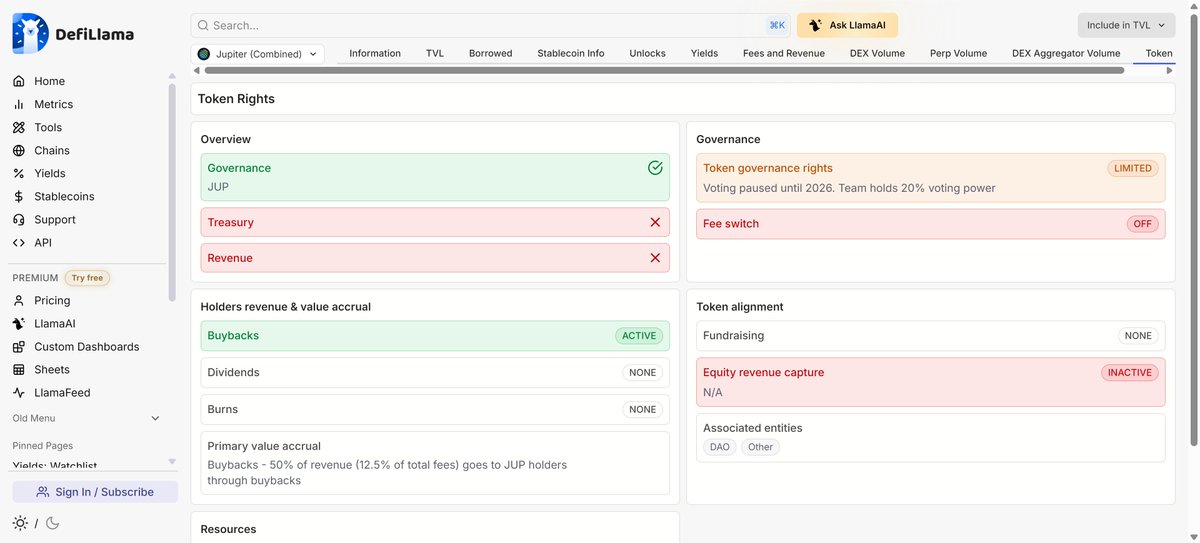Image resolution: width=1200 pixels, height=543 pixels.
Task: Click the LlamaAI llama icon in sidebar
Action: click(x=19, y=323)
